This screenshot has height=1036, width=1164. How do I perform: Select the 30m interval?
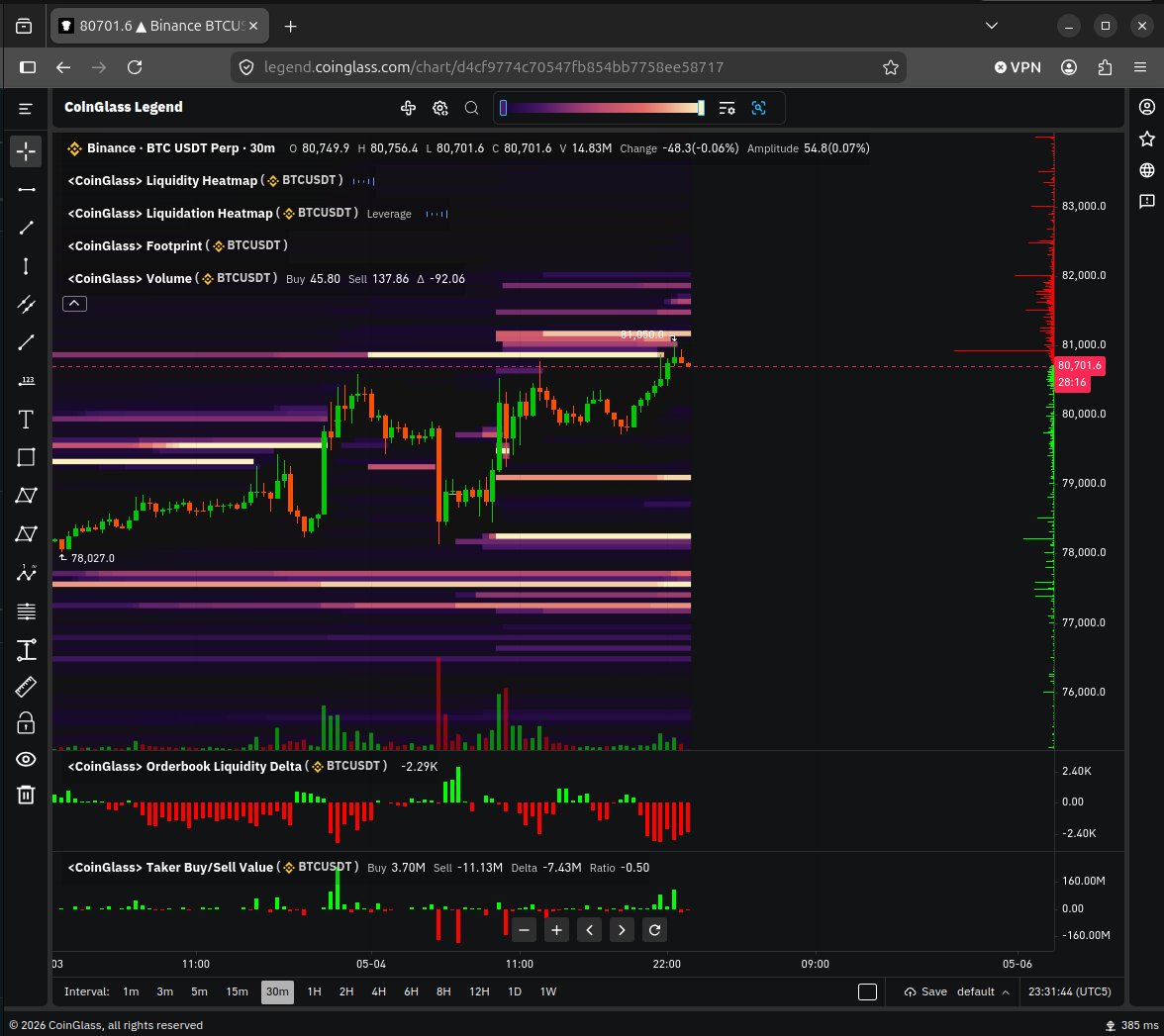[x=277, y=991]
